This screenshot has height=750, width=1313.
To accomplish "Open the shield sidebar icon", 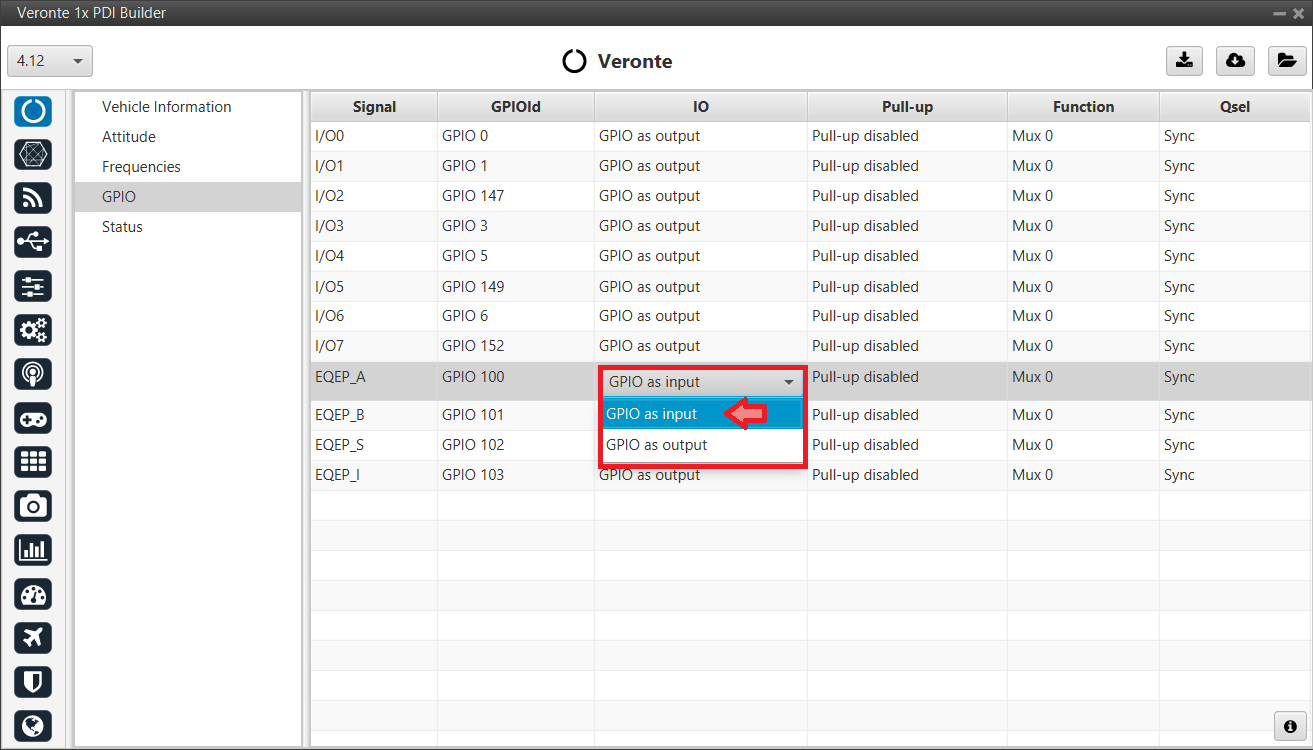I will tap(33, 682).
